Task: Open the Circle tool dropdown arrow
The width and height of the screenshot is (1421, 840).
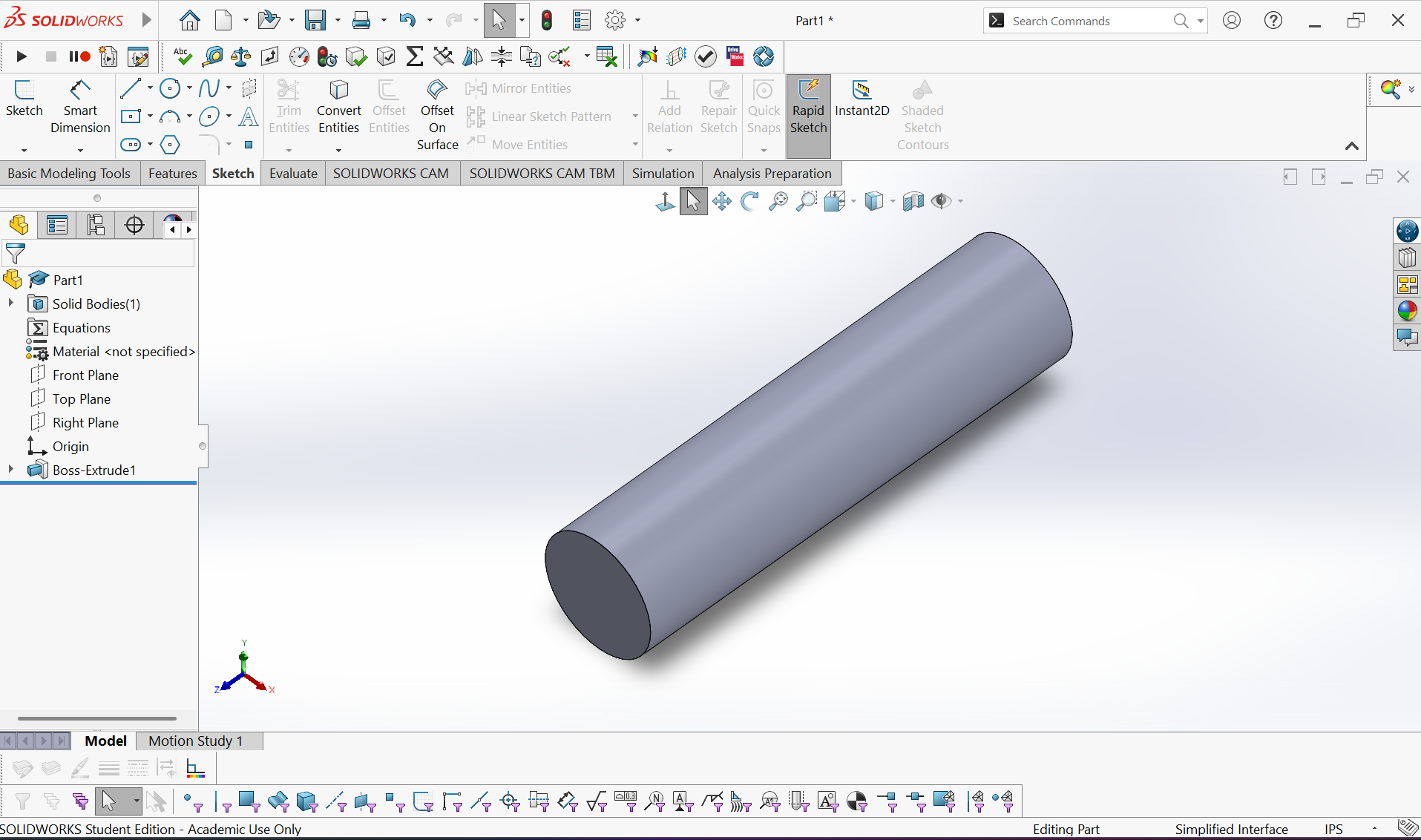Action: [189, 88]
